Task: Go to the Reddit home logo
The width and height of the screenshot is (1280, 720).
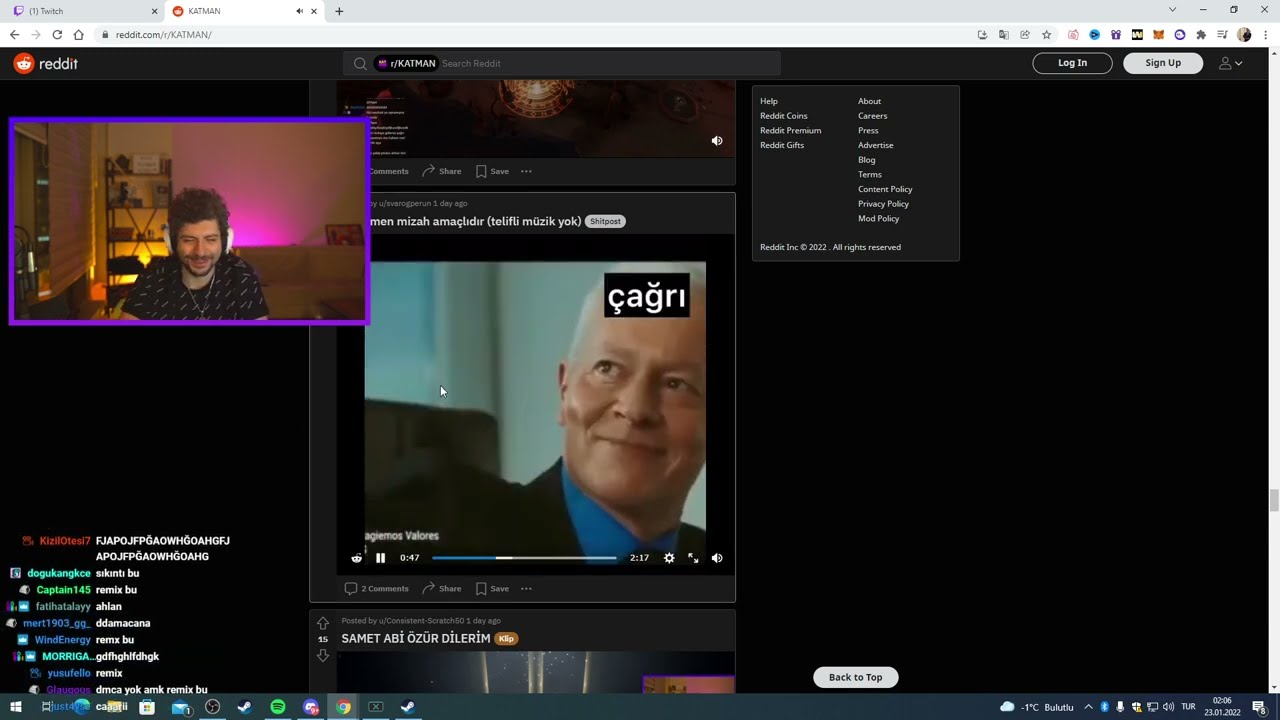Action: pos(45,63)
